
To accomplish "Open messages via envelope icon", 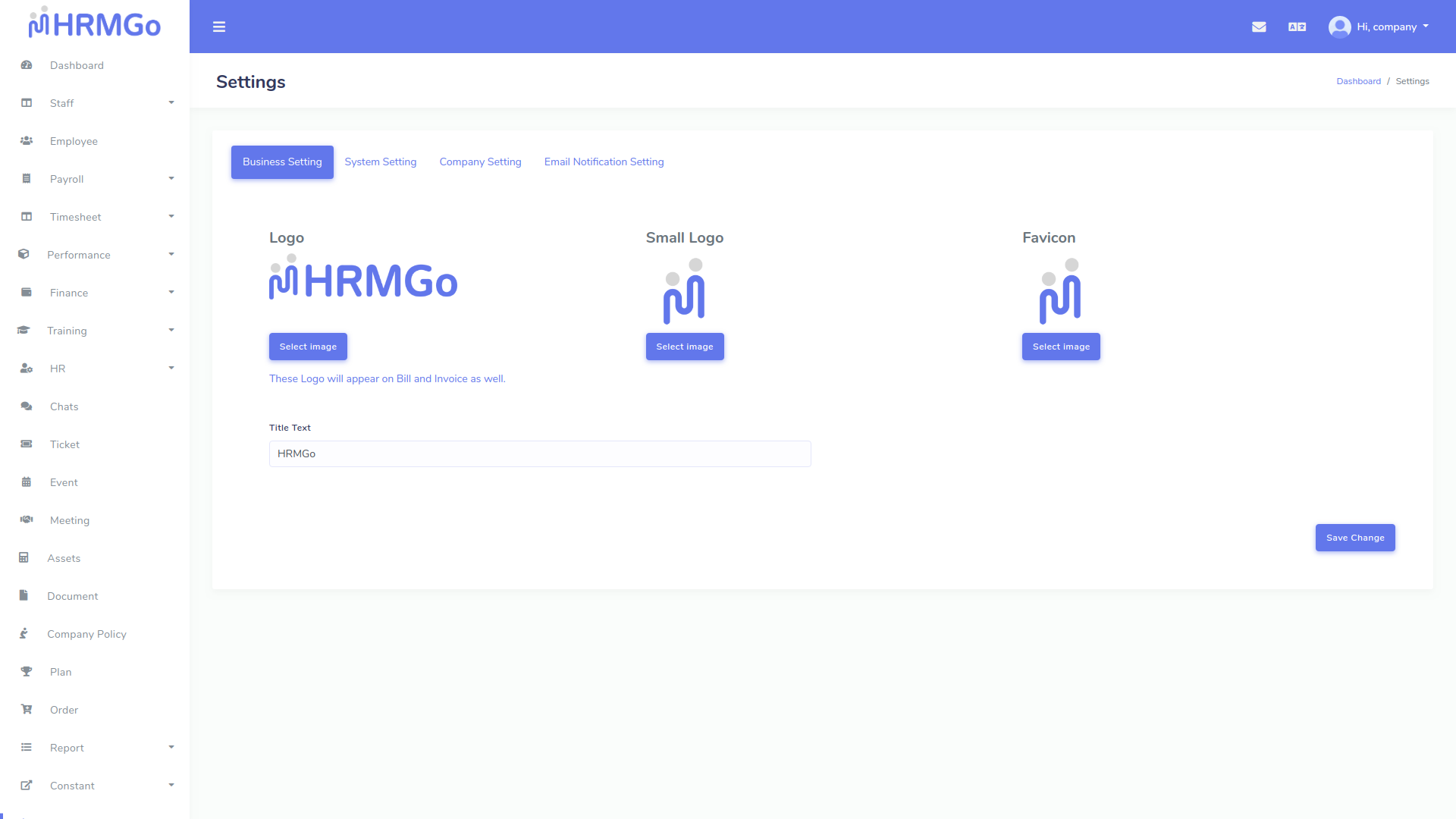I will coord(1259,27).
